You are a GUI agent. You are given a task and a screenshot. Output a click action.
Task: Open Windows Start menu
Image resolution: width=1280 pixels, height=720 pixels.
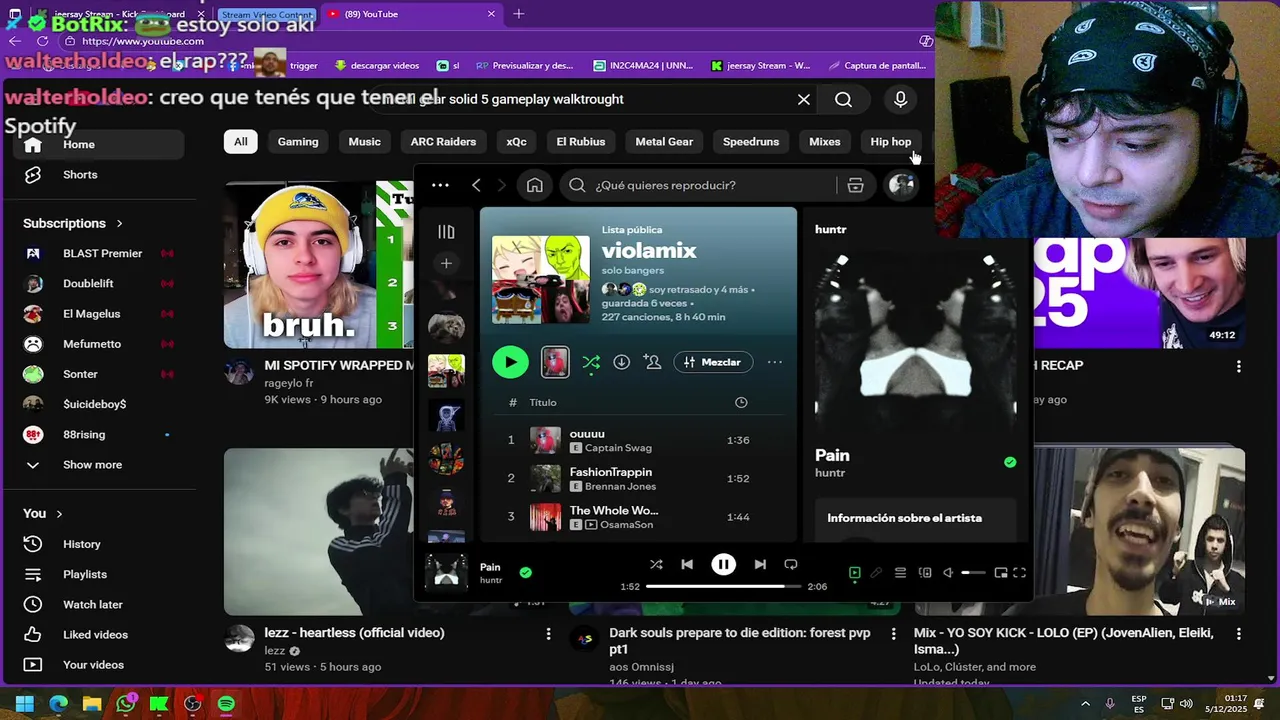(24, 704)
